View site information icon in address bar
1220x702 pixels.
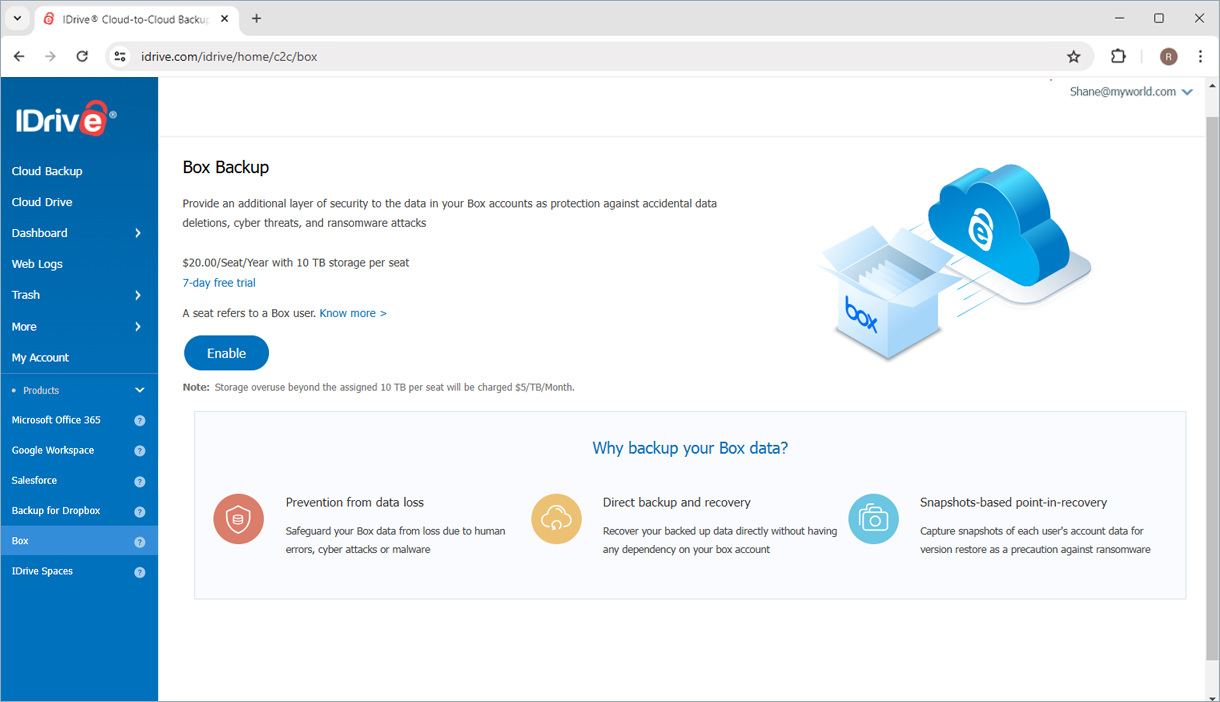coord(120,57)
